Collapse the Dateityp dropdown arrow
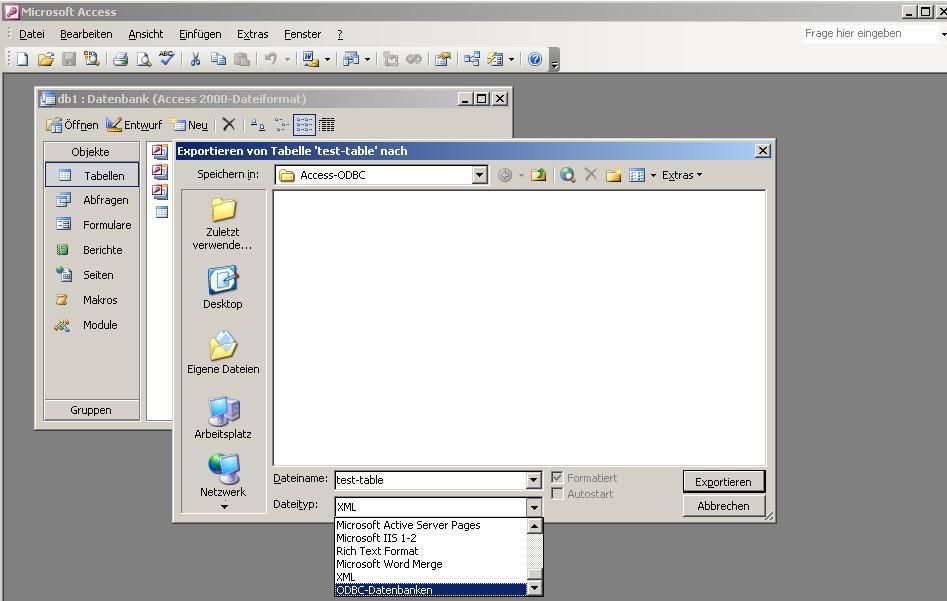This screenshot has width=947, height=601. [x=534, y=507]
